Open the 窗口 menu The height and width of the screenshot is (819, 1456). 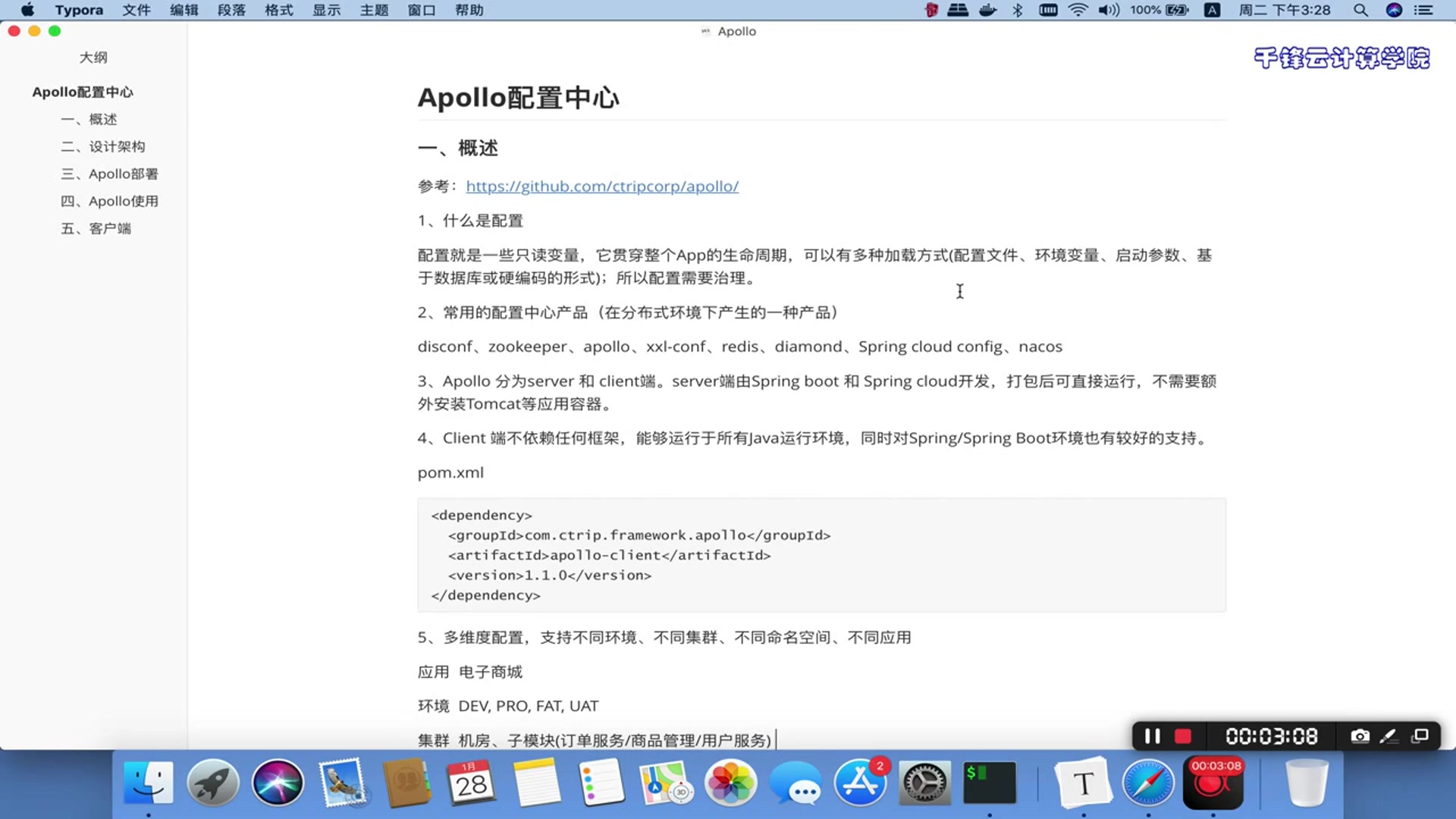(x=422, y=10)
